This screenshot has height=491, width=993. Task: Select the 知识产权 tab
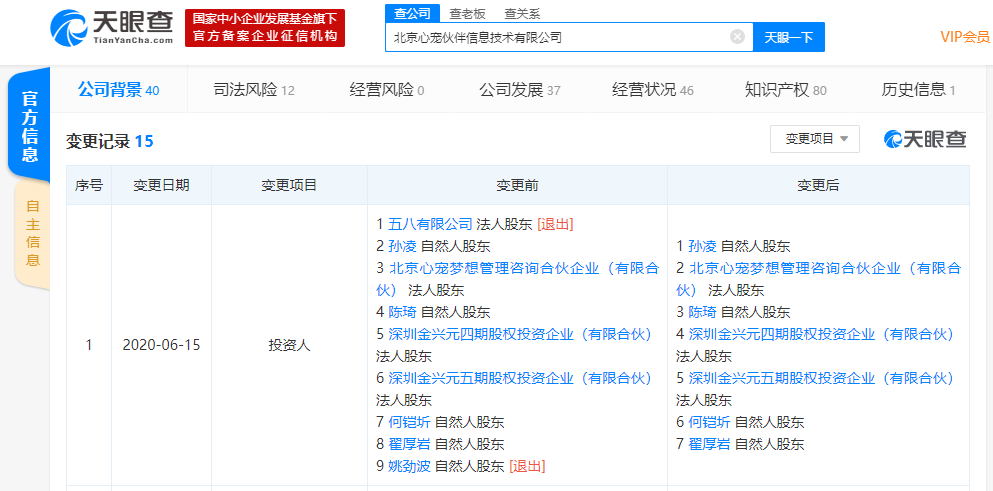point(785,90)
